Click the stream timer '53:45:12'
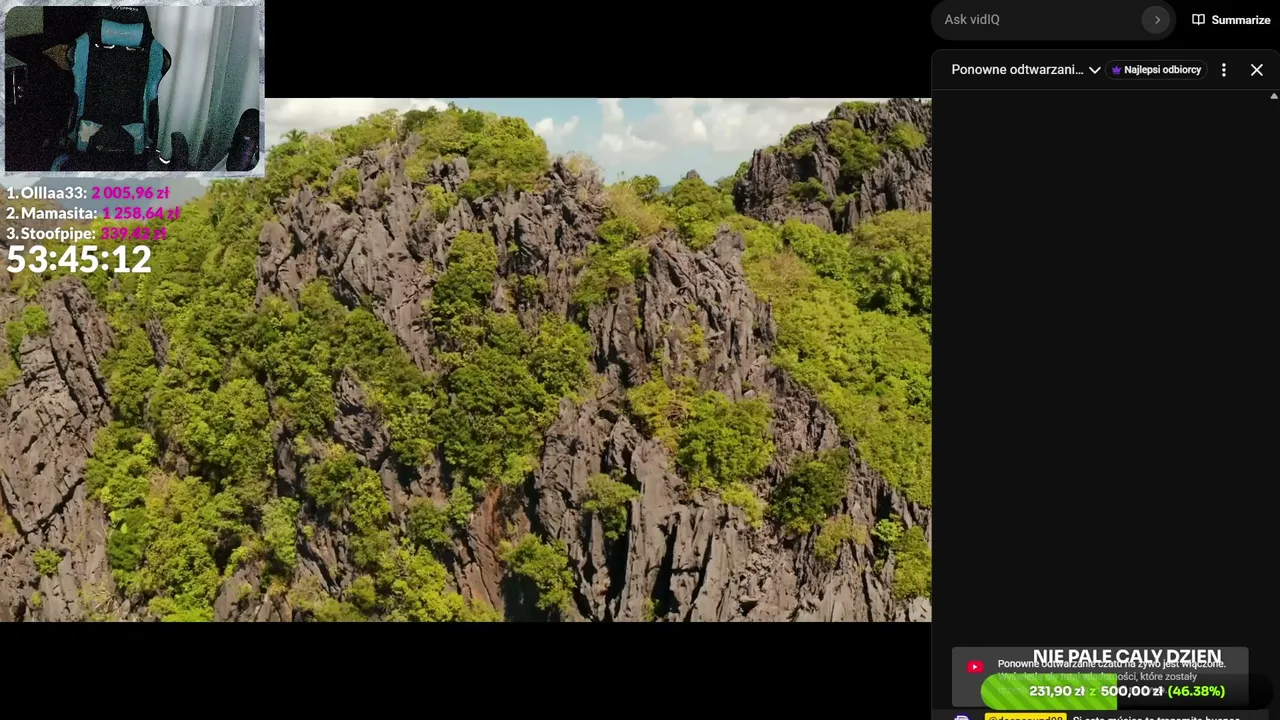1280x720 pixels. click(79, 260)
